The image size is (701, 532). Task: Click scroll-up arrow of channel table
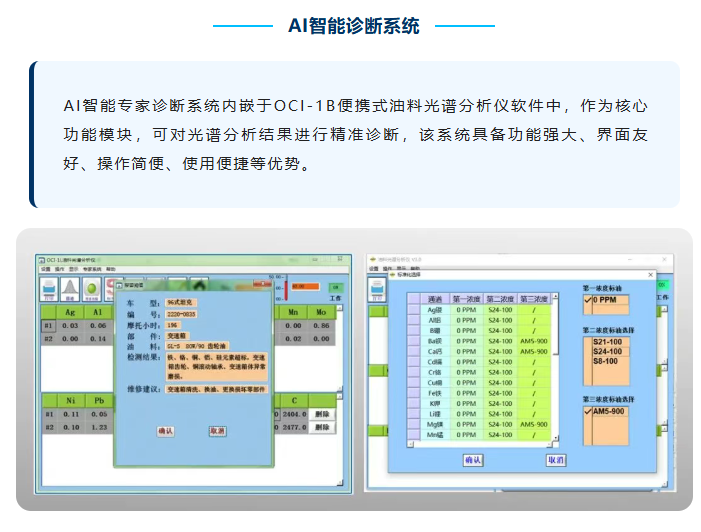point(555,296)
